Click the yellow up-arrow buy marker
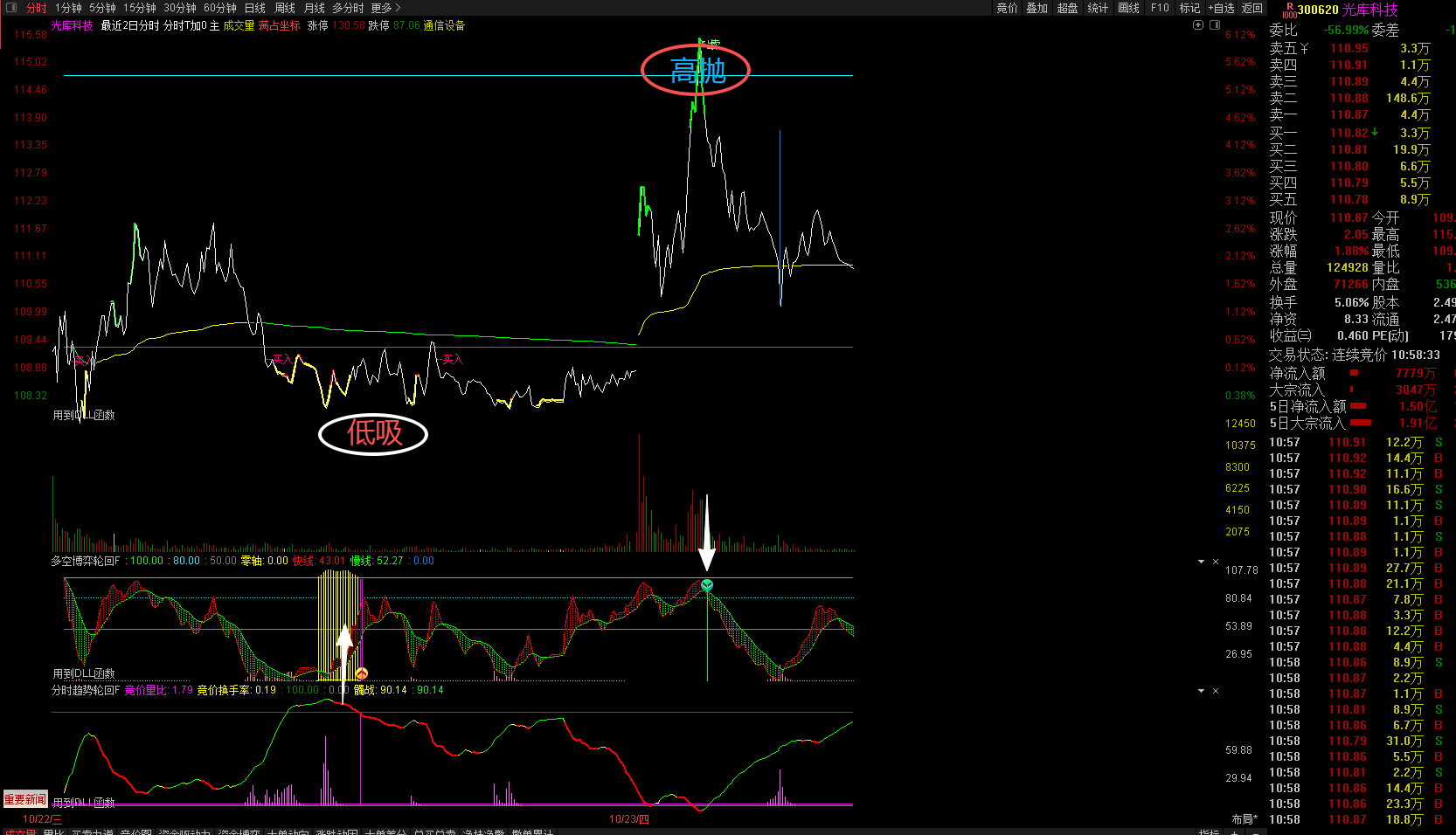Screen dimensions: 1456x835 [x=361, y=673]
